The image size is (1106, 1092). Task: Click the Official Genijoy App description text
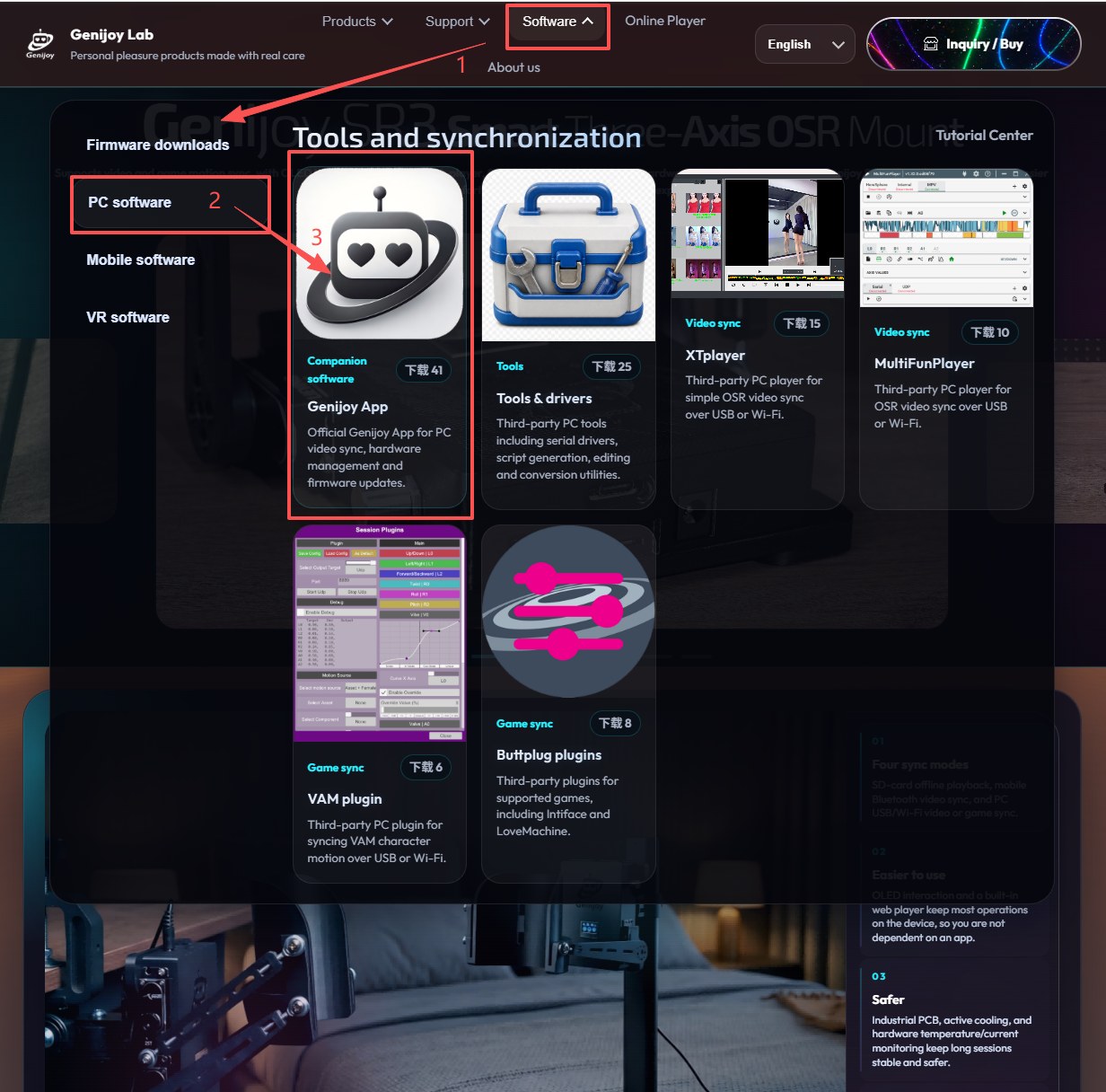(379, 457)
